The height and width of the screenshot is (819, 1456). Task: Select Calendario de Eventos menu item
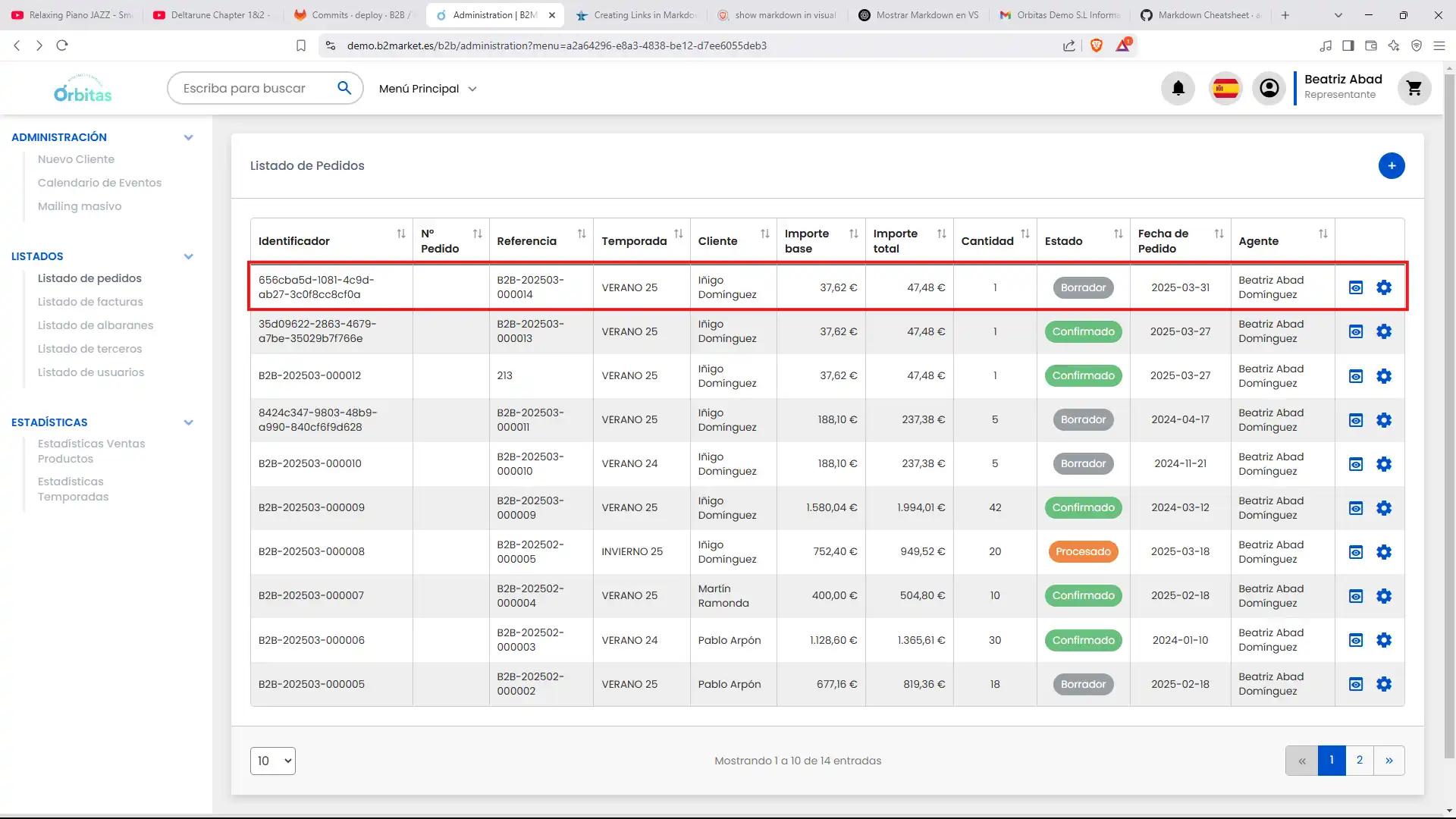click(x=99, y=183)
